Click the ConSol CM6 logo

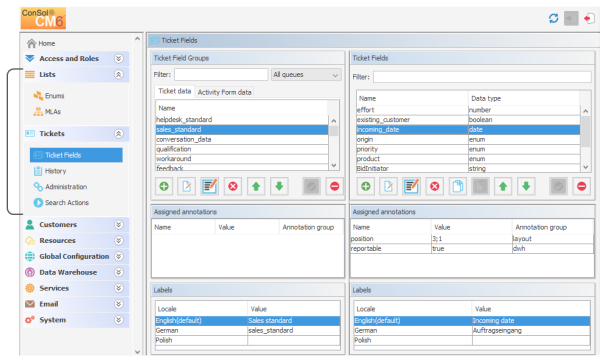click(x=43, y=18)
